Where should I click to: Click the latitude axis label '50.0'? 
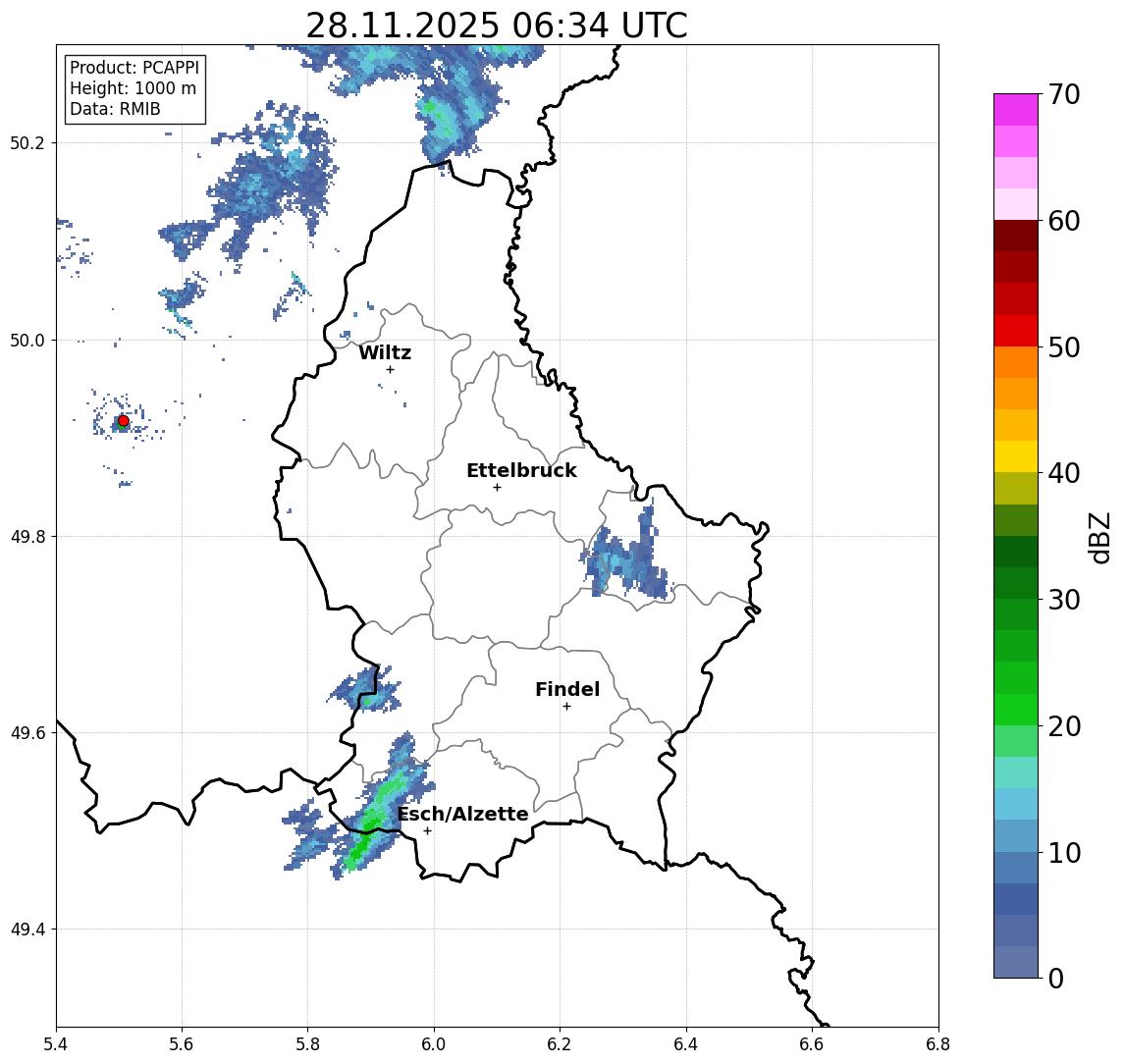pos(27,340)
